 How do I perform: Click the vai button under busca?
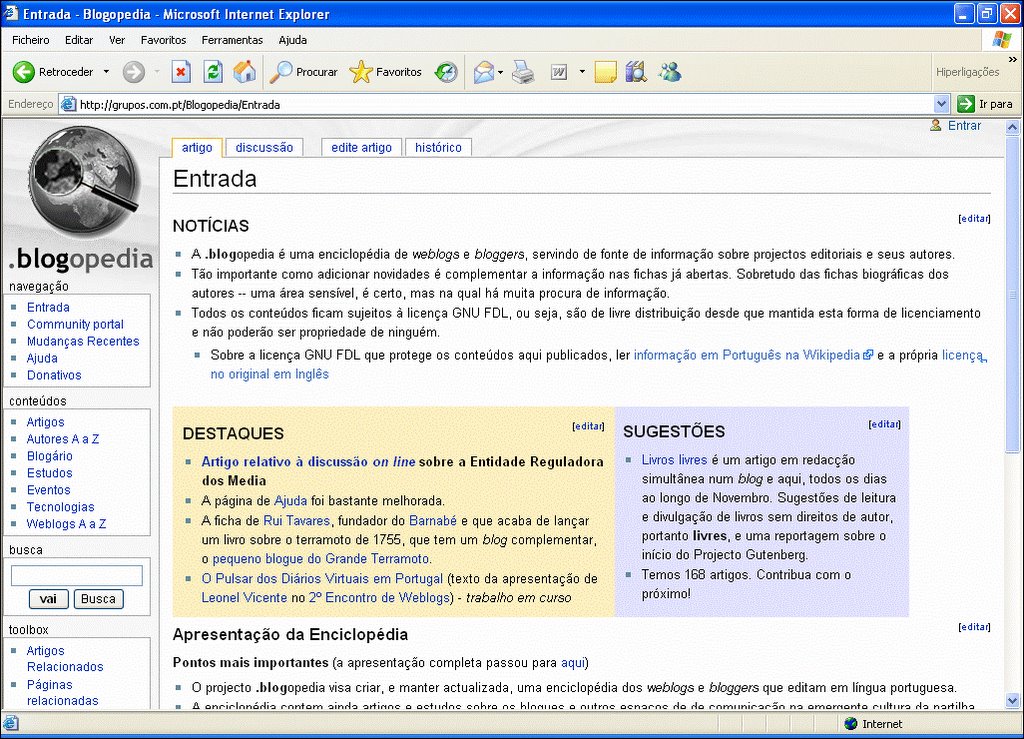click(48, 599)
